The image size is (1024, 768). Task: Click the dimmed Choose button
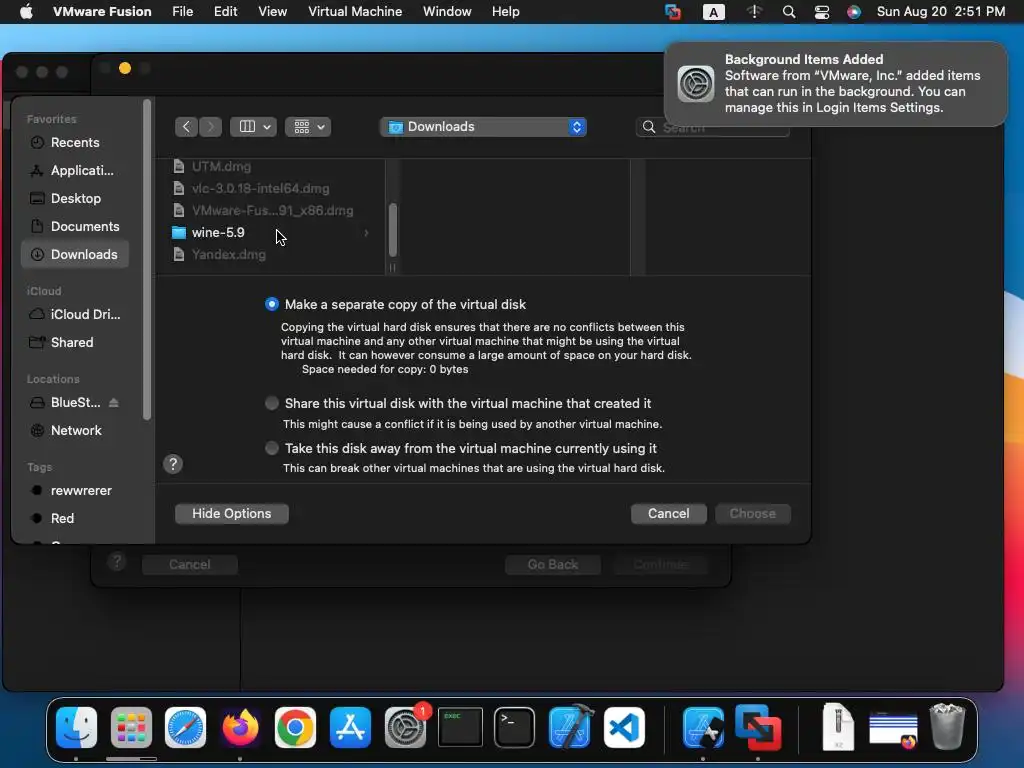tap(752, 513)
